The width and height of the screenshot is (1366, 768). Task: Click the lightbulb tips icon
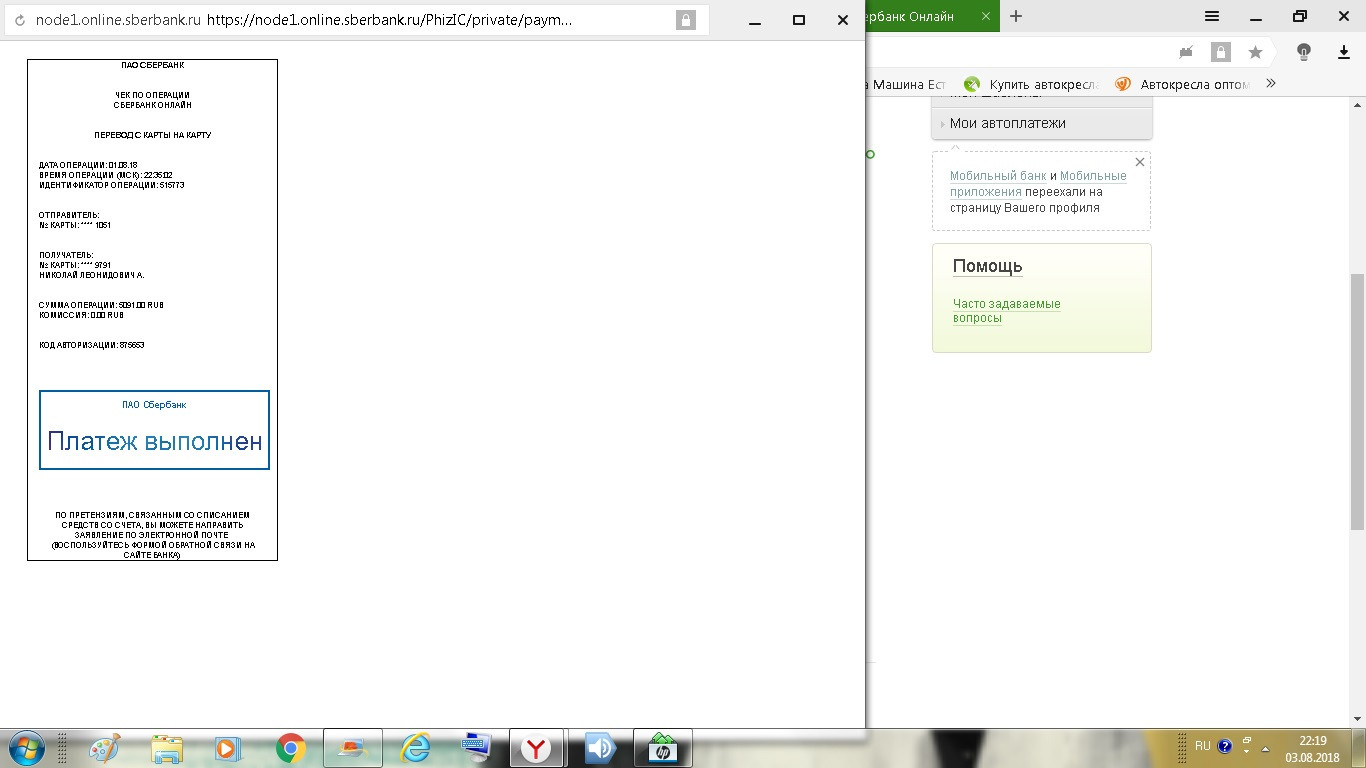1303,52
